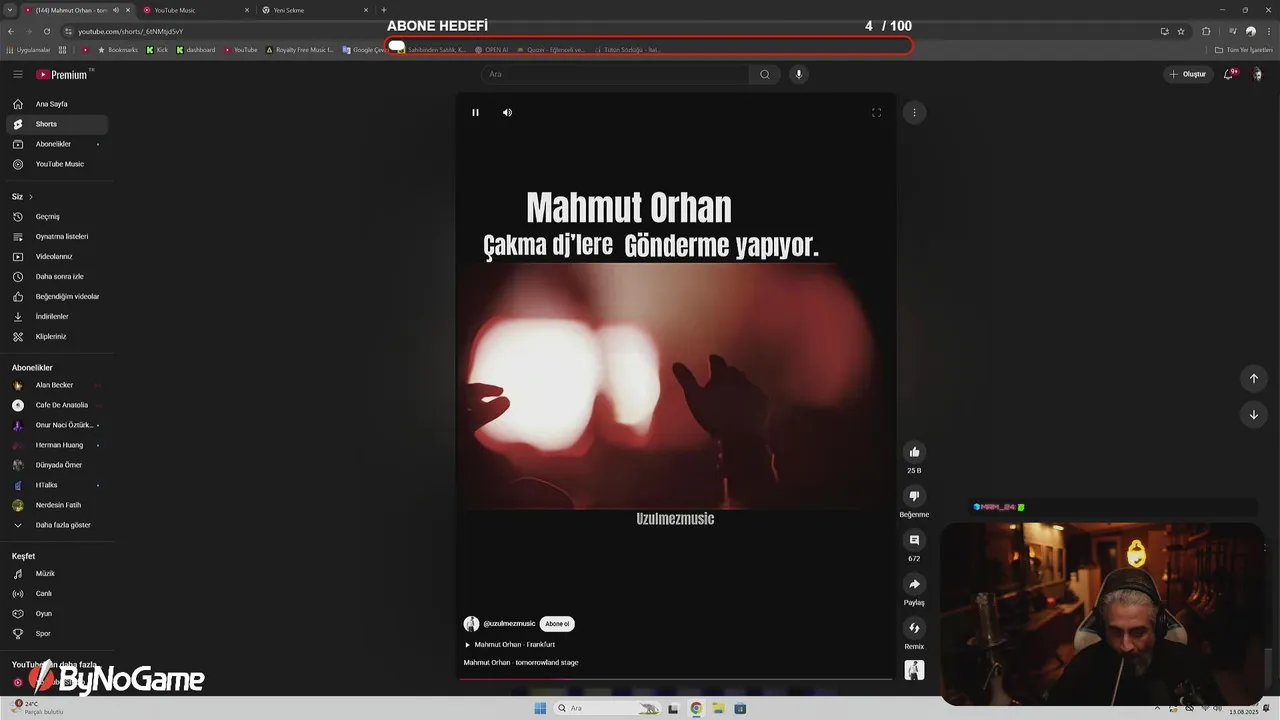Click the Oluştur create button
The width and height of the screenshot is (1280, 720).
tap(1188, 74)
